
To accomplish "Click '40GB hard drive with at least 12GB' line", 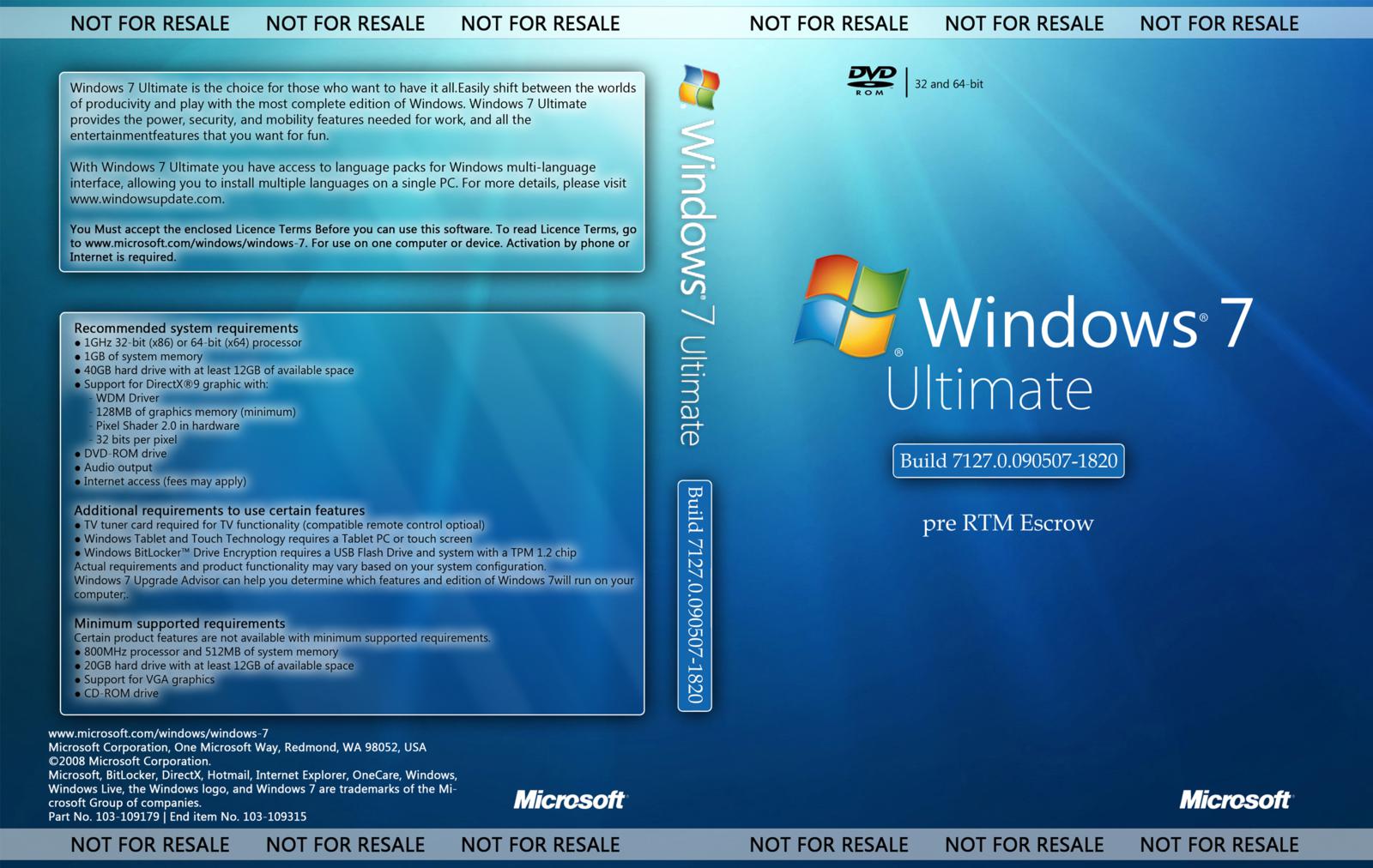I will (x=214, y=370).
